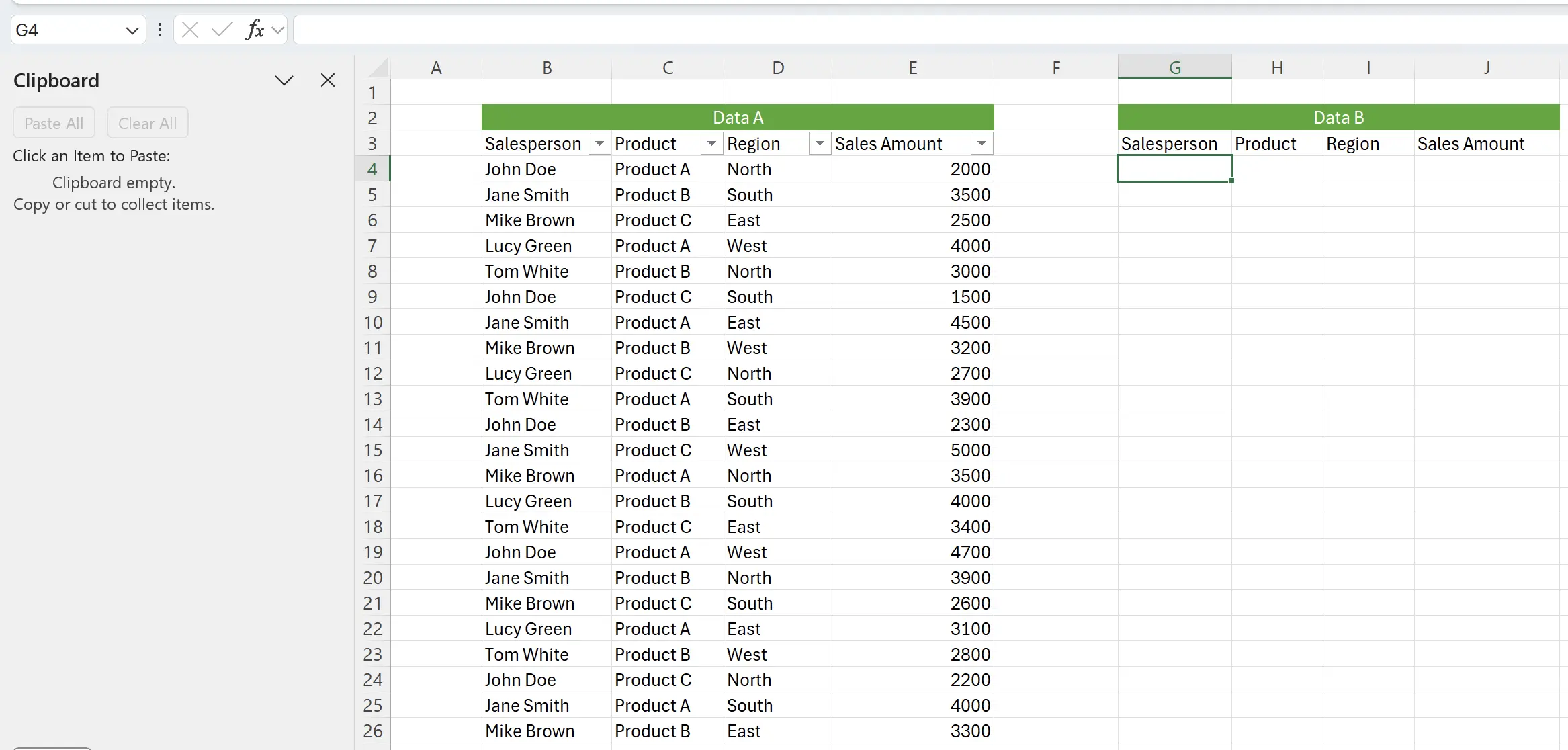Close the Clipboard pane
This screenshot has height=750, width=1568.
[328, 81]
